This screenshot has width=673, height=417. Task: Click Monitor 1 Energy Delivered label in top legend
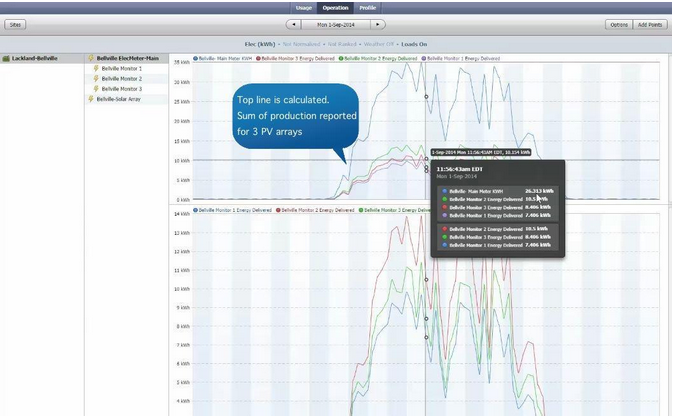[464, 58]
